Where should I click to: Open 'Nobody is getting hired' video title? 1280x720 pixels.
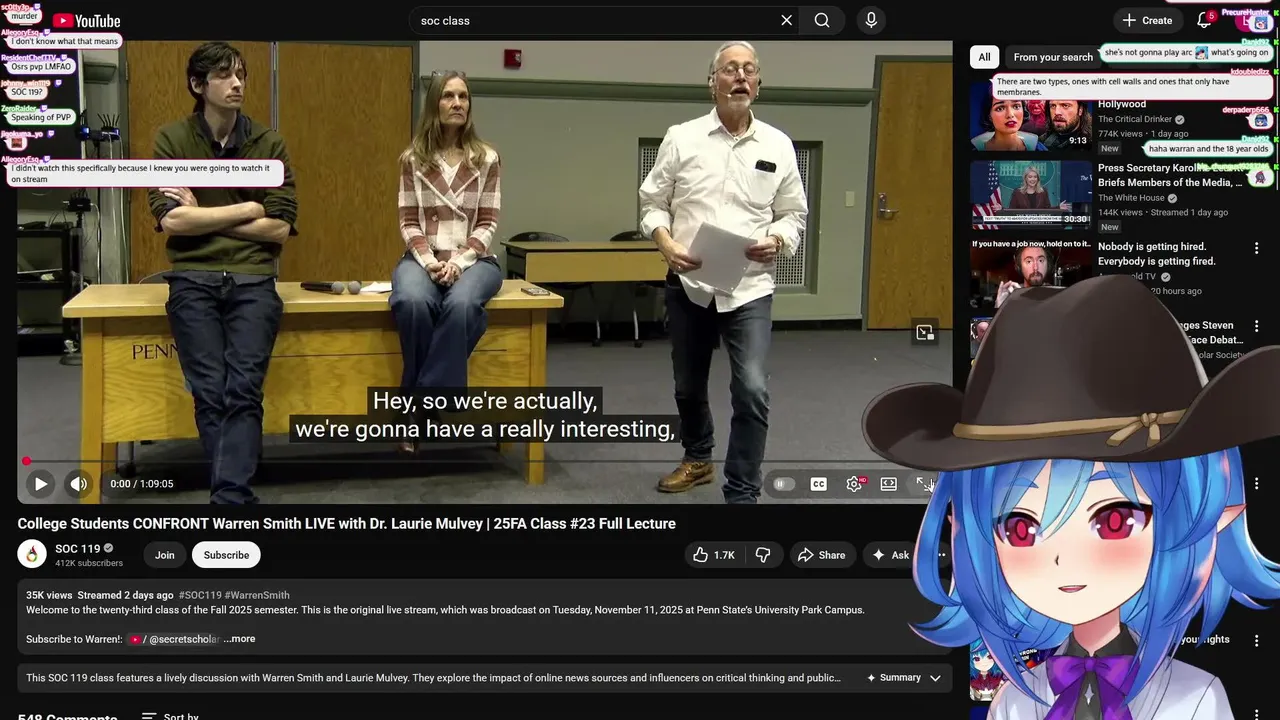coord(1157,254)
